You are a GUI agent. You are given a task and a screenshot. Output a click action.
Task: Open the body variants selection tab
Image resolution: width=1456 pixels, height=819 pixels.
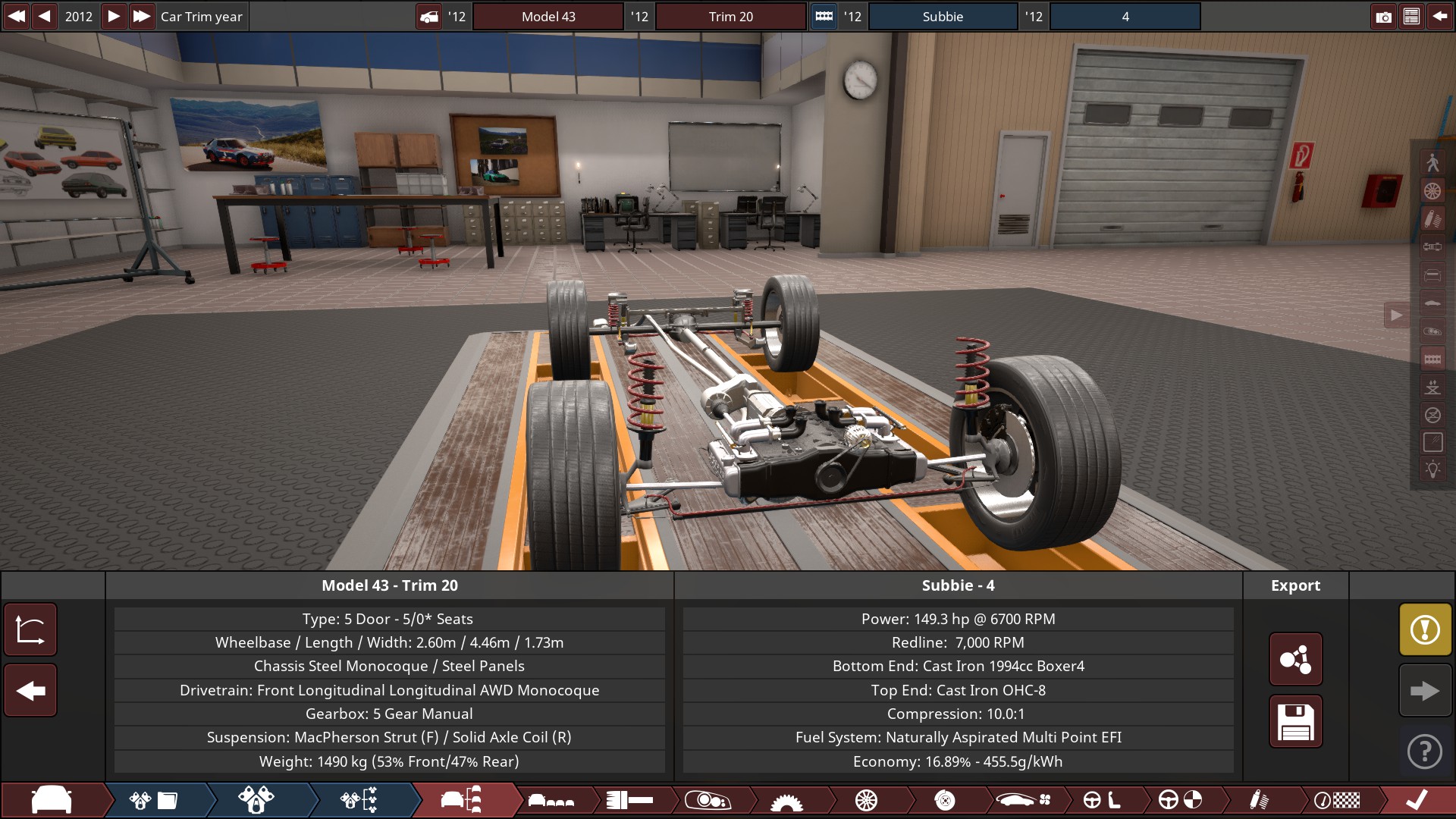(551, 800)
